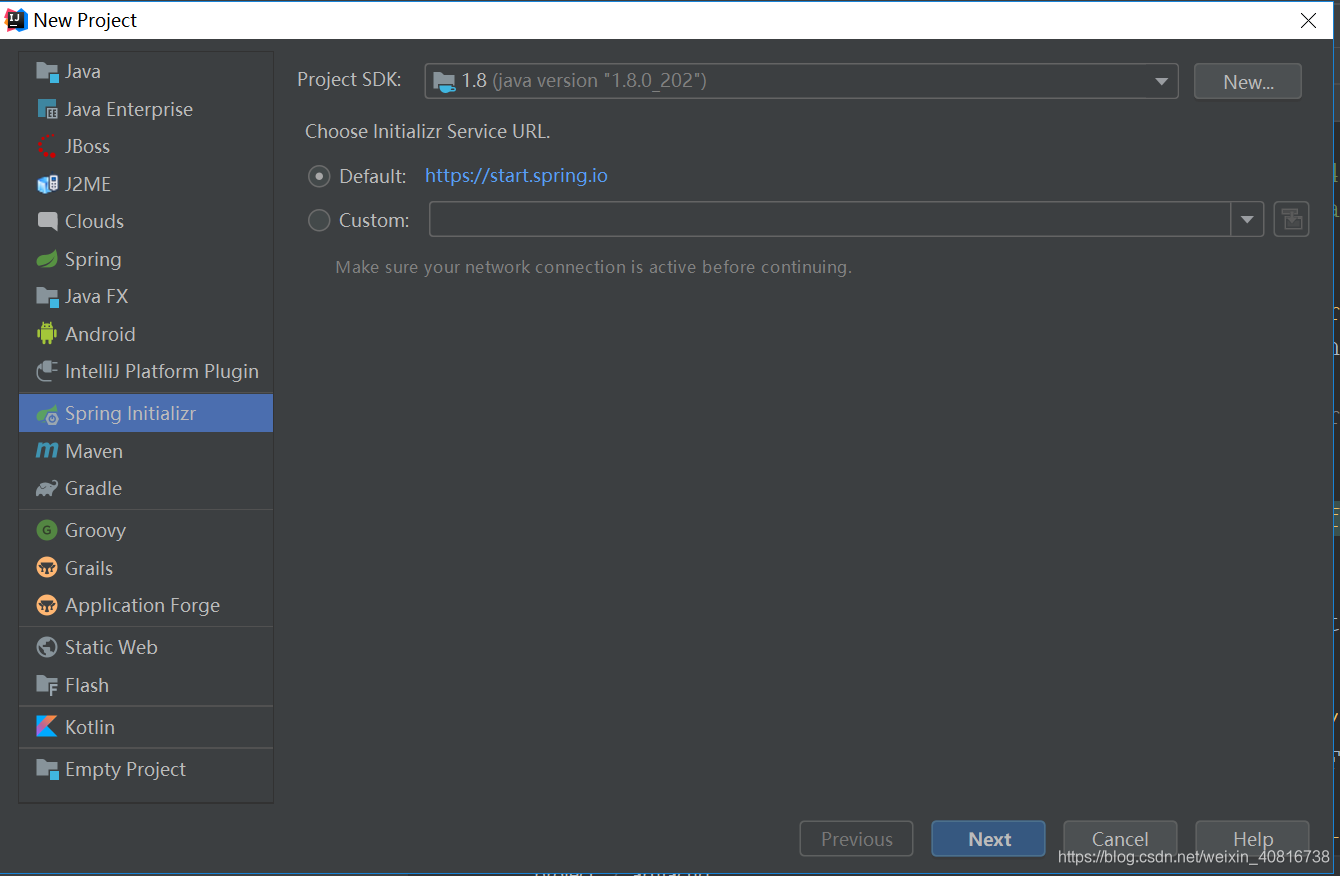Click the Kotlin logo icon
Viewport: 1340px width, 876px height.
[47, 727]
